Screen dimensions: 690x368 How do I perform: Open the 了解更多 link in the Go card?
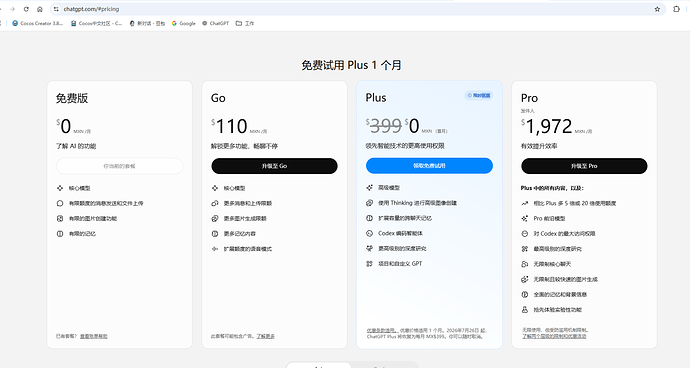(x=266, y=336)
